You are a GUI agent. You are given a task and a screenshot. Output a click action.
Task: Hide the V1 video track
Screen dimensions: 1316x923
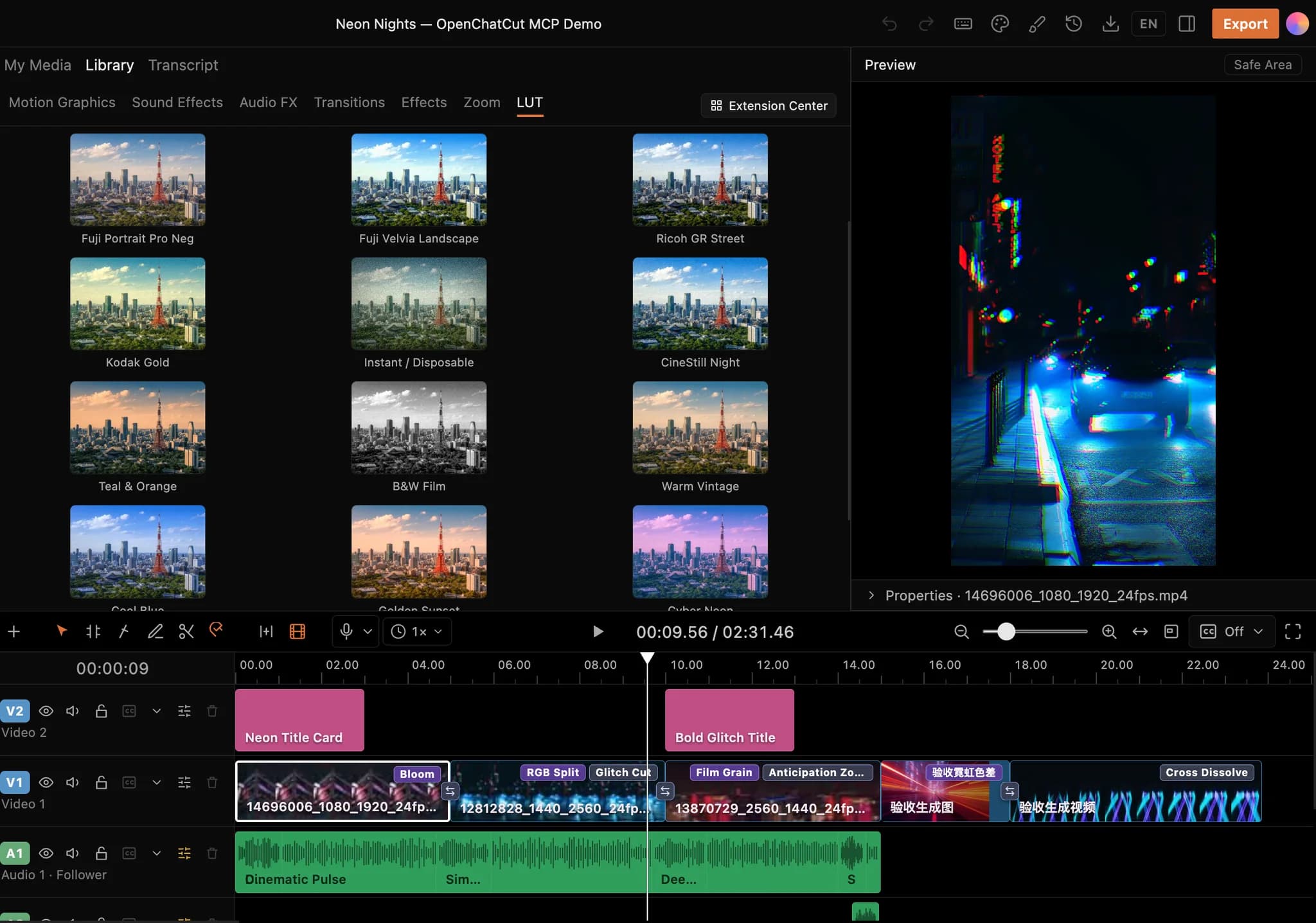click(46, 782)
